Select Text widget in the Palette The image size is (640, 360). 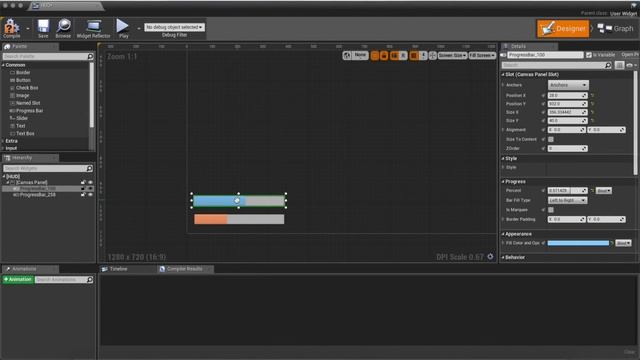[x=20, y=126]
